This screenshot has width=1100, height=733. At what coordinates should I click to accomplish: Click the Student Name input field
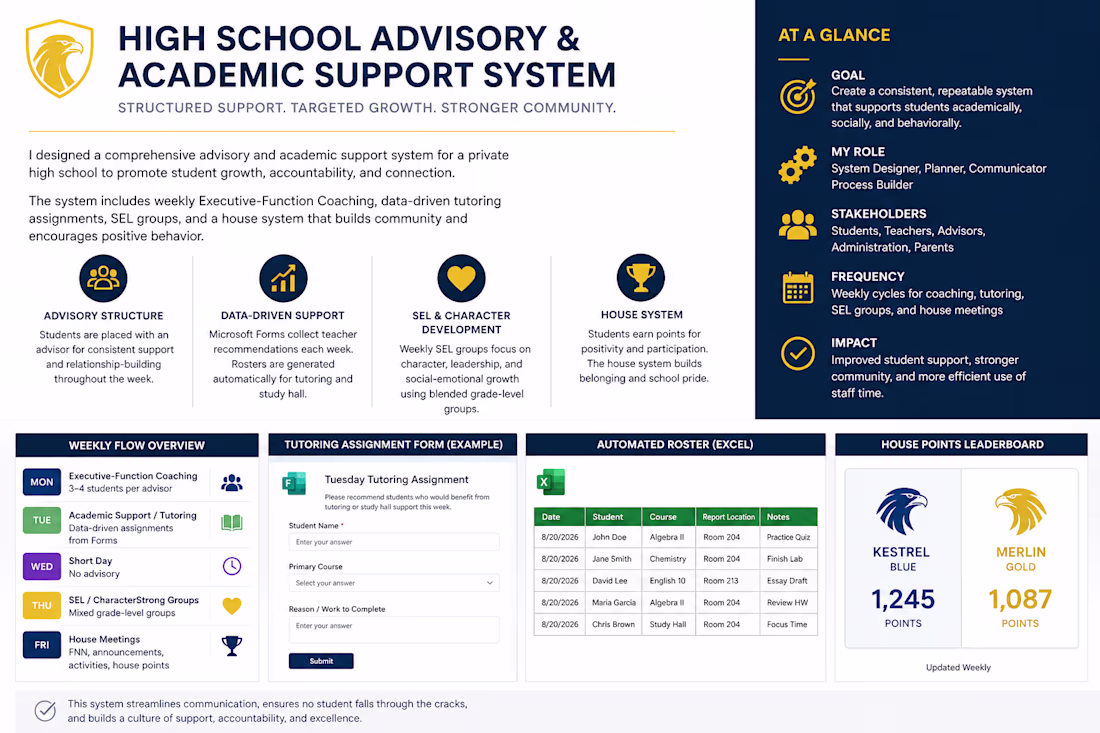[394, 542]
